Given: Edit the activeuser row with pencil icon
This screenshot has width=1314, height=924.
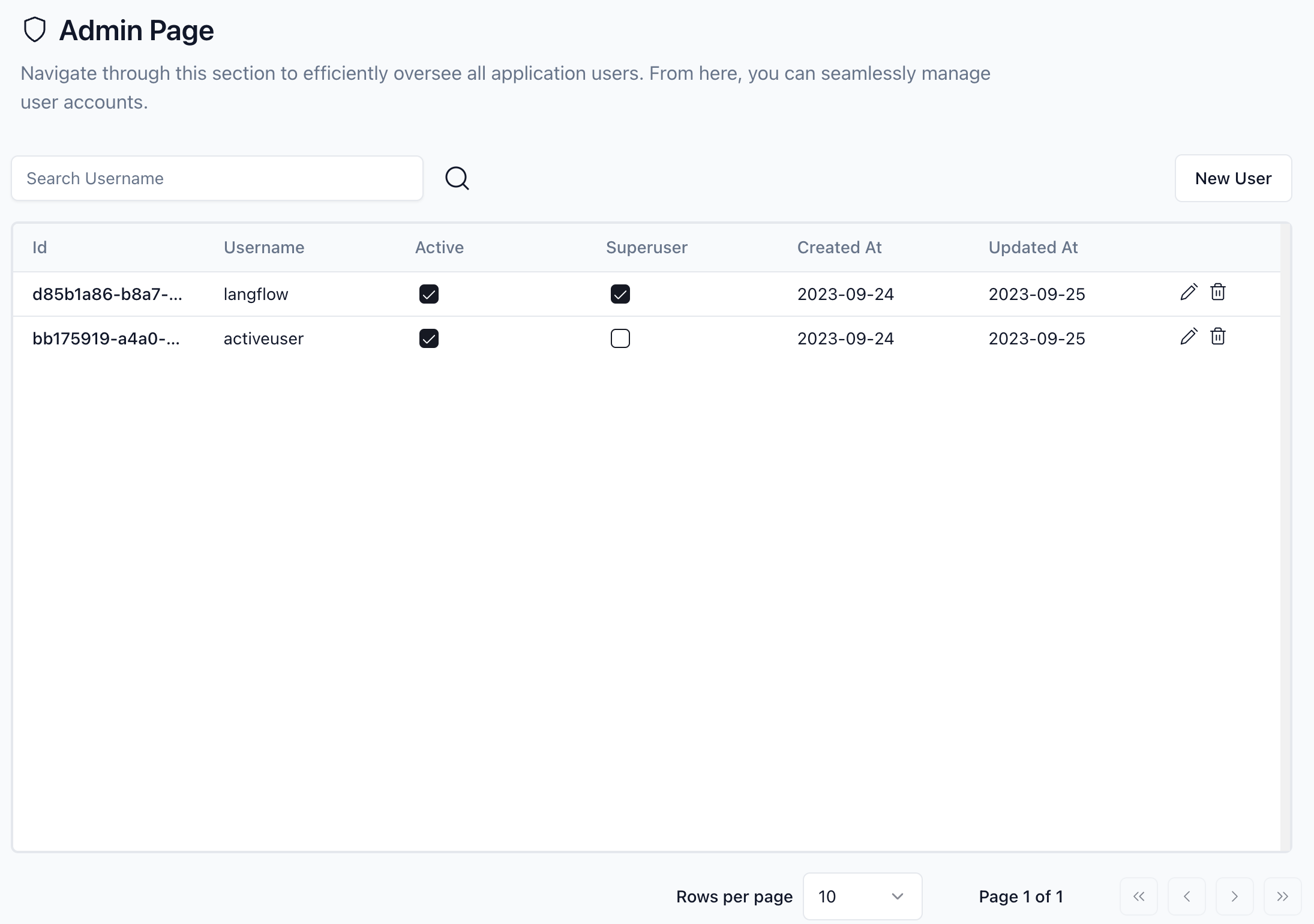Looking at the screenshot, I should (1189, 337).
